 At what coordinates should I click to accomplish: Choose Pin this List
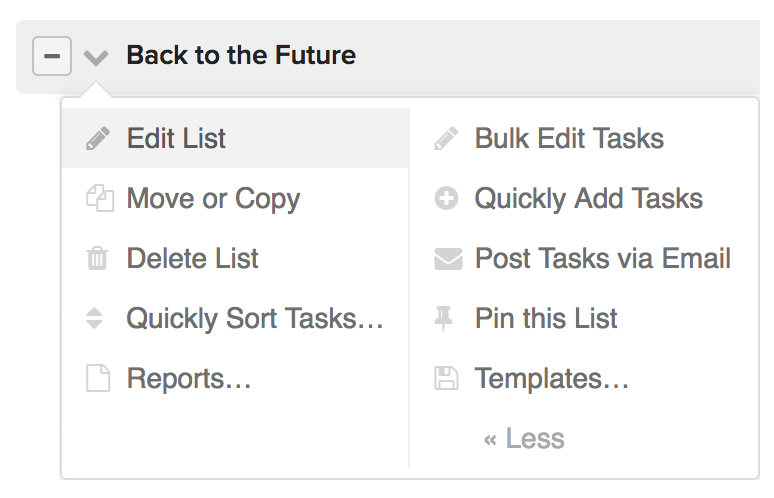(x=546, y=319)
